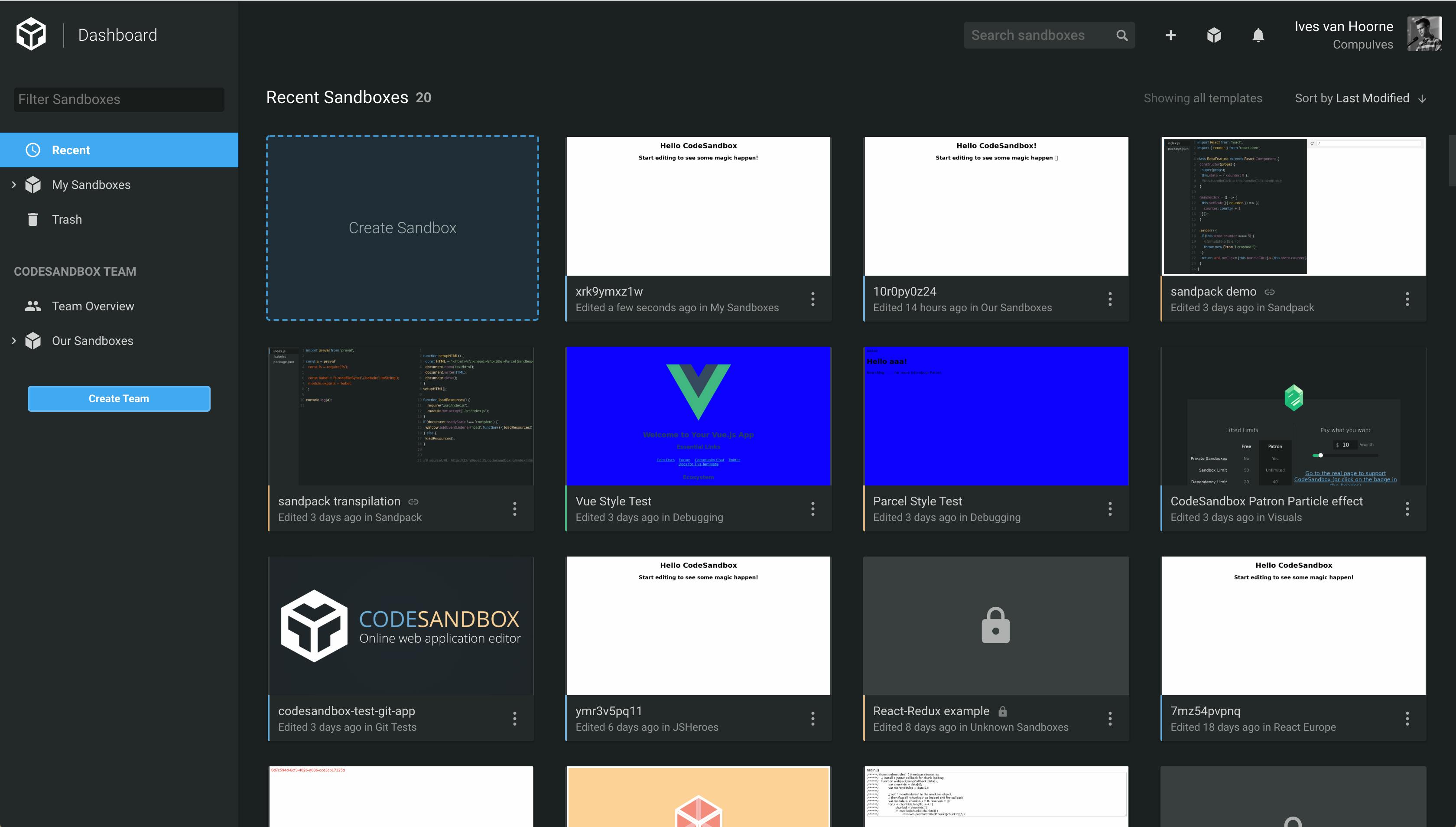Click the Recent clock icon
The width and height of the screenshot is (1456, 827).
coord(33,150)
